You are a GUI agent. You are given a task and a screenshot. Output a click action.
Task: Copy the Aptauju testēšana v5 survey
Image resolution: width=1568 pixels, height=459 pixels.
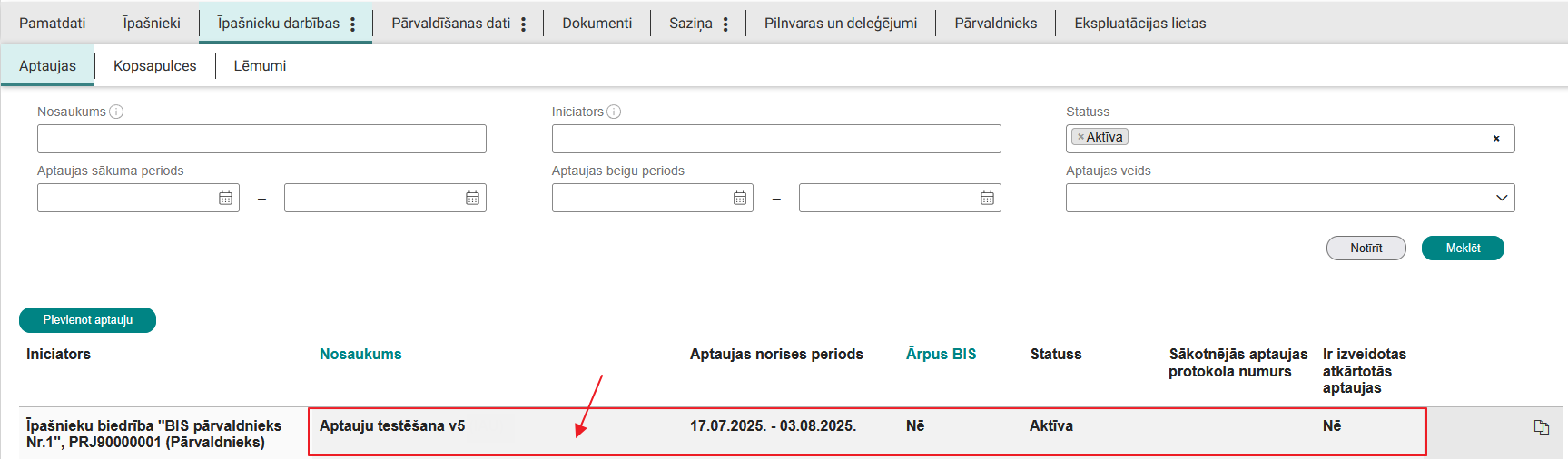coord(1542,426)
